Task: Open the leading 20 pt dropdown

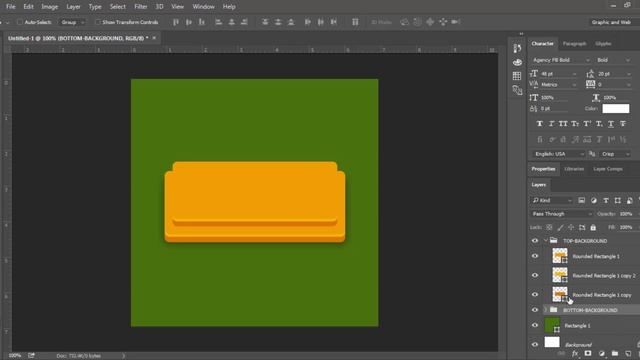Action: pos(614,74)
